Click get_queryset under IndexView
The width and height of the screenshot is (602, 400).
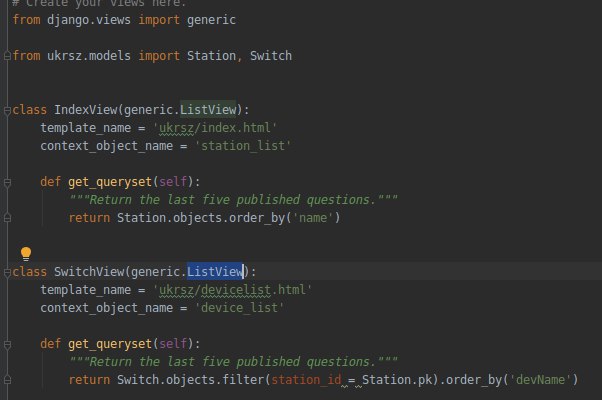tap(110, 182)
